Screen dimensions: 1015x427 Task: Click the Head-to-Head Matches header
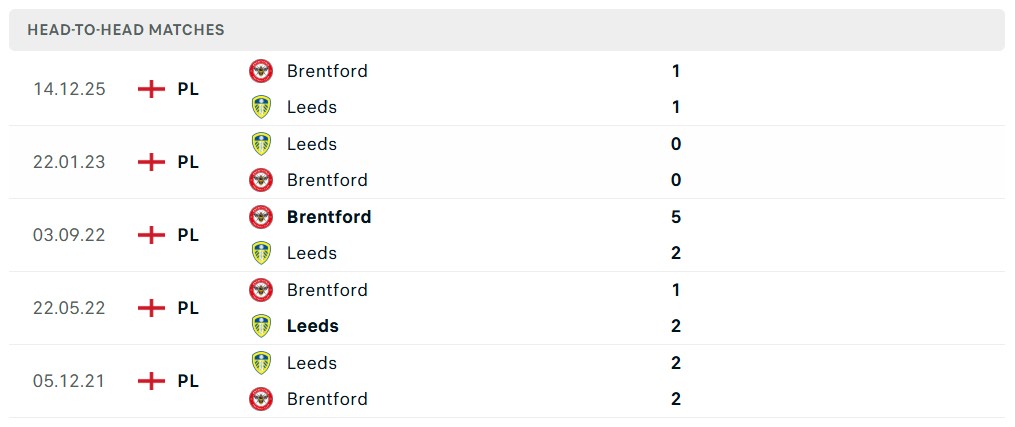click(126, 30)
